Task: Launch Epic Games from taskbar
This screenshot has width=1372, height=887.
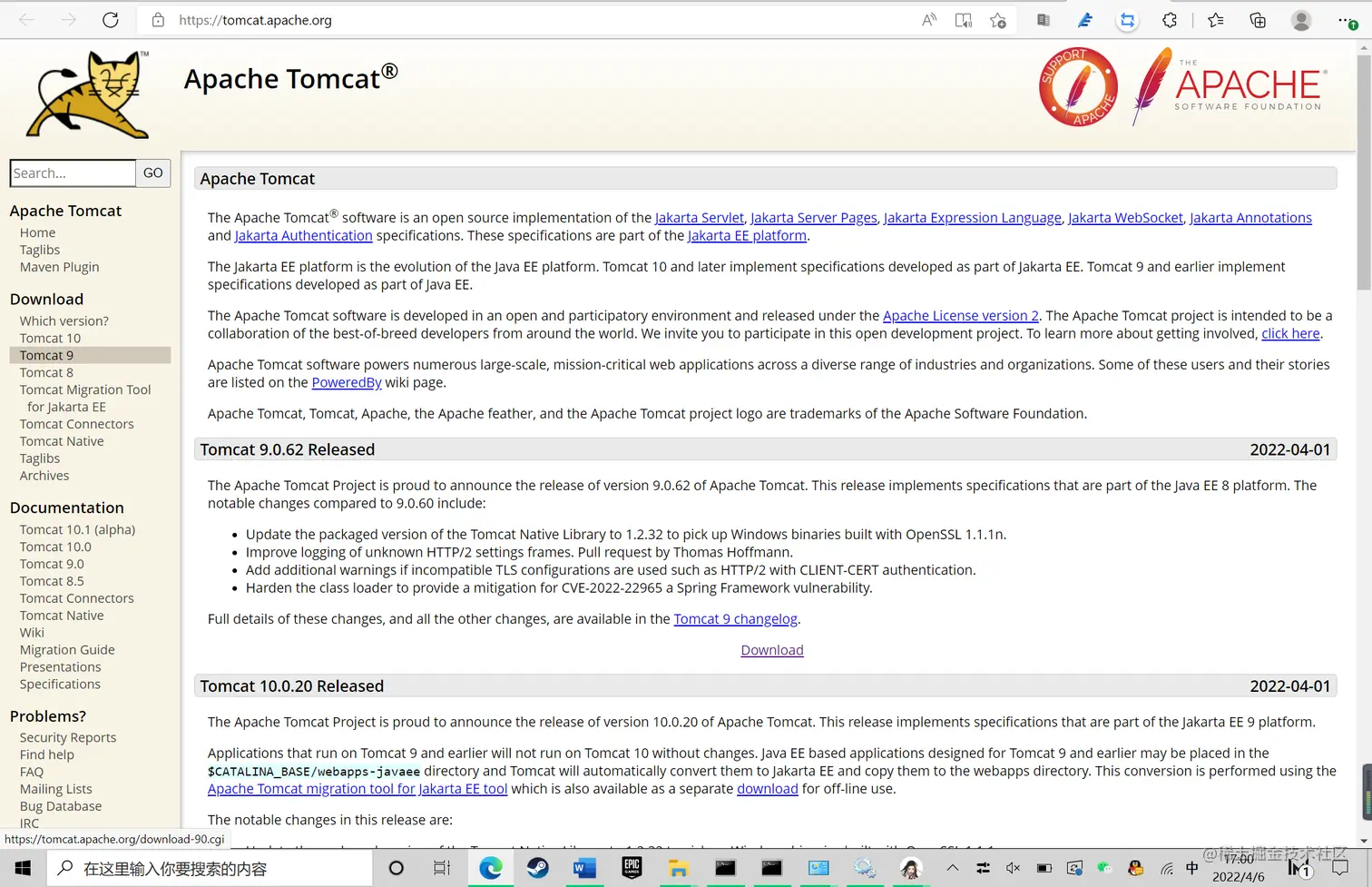Action: click(632, 869)
